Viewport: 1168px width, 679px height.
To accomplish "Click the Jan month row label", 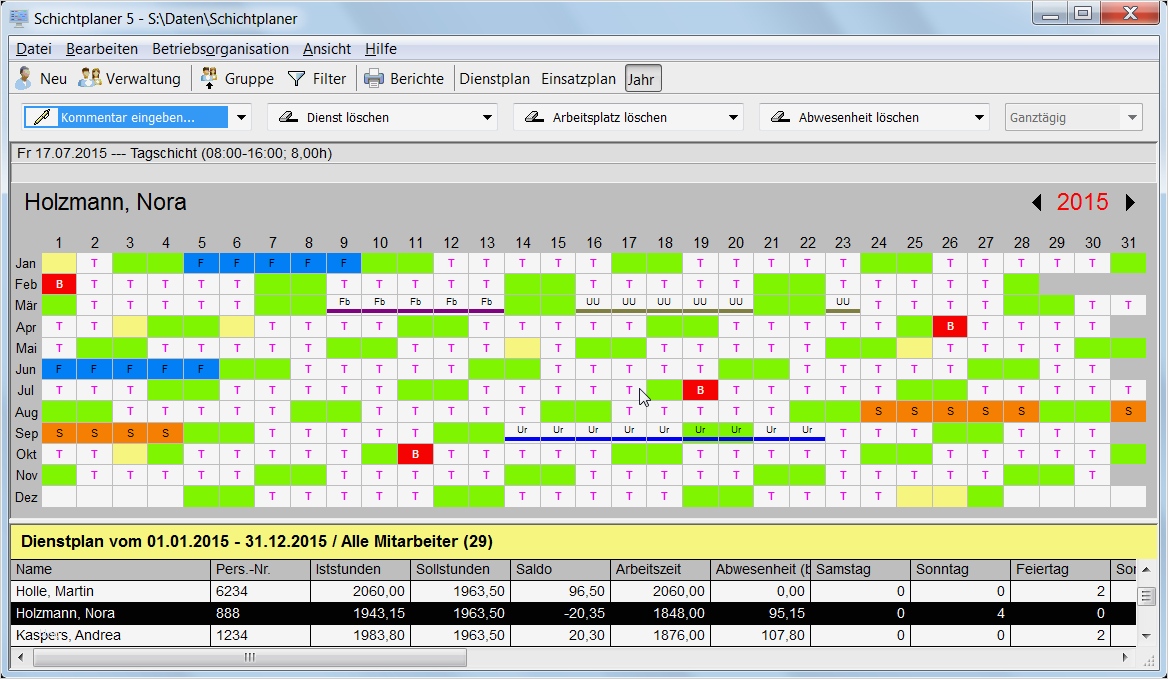I will 26,264.
